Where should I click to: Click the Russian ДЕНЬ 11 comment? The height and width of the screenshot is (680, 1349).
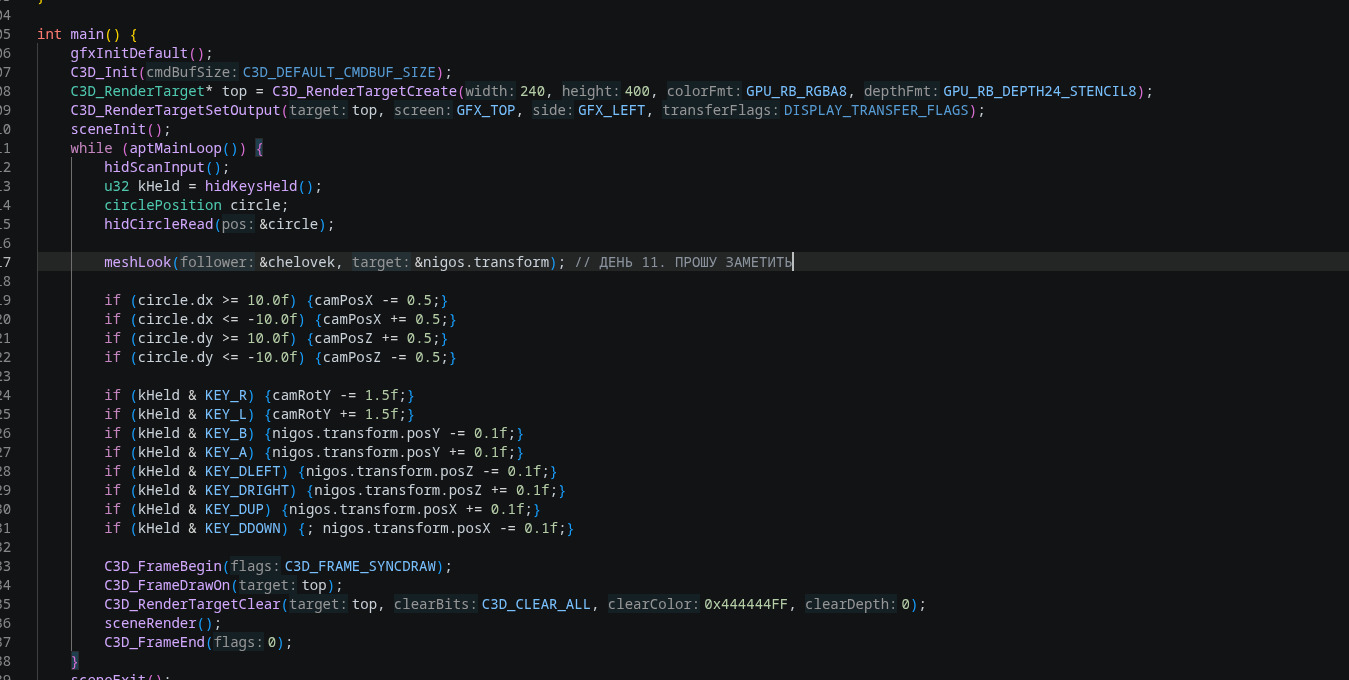[x=683, y=262]
